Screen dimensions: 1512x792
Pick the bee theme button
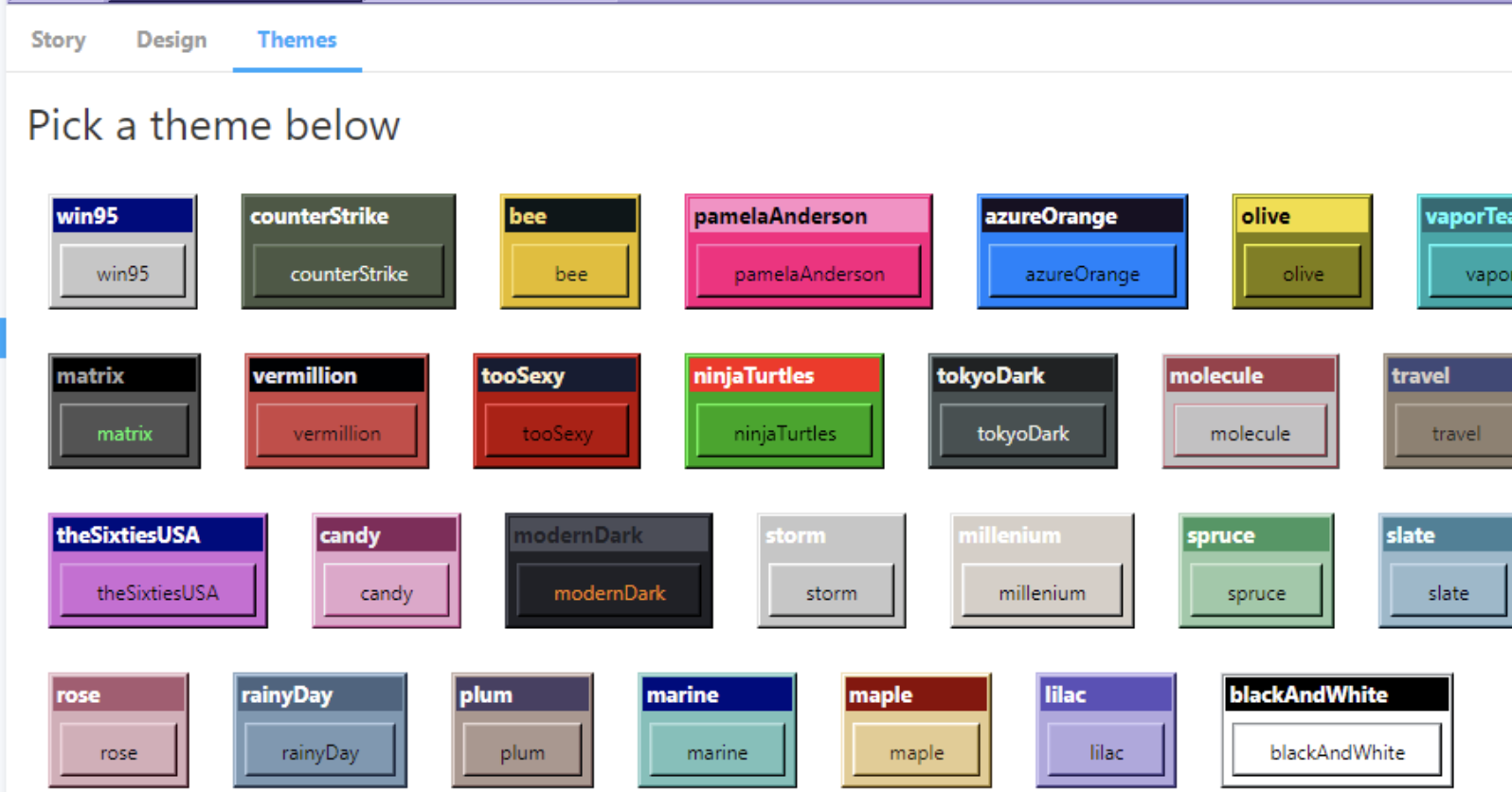click(x=570, y=273)
